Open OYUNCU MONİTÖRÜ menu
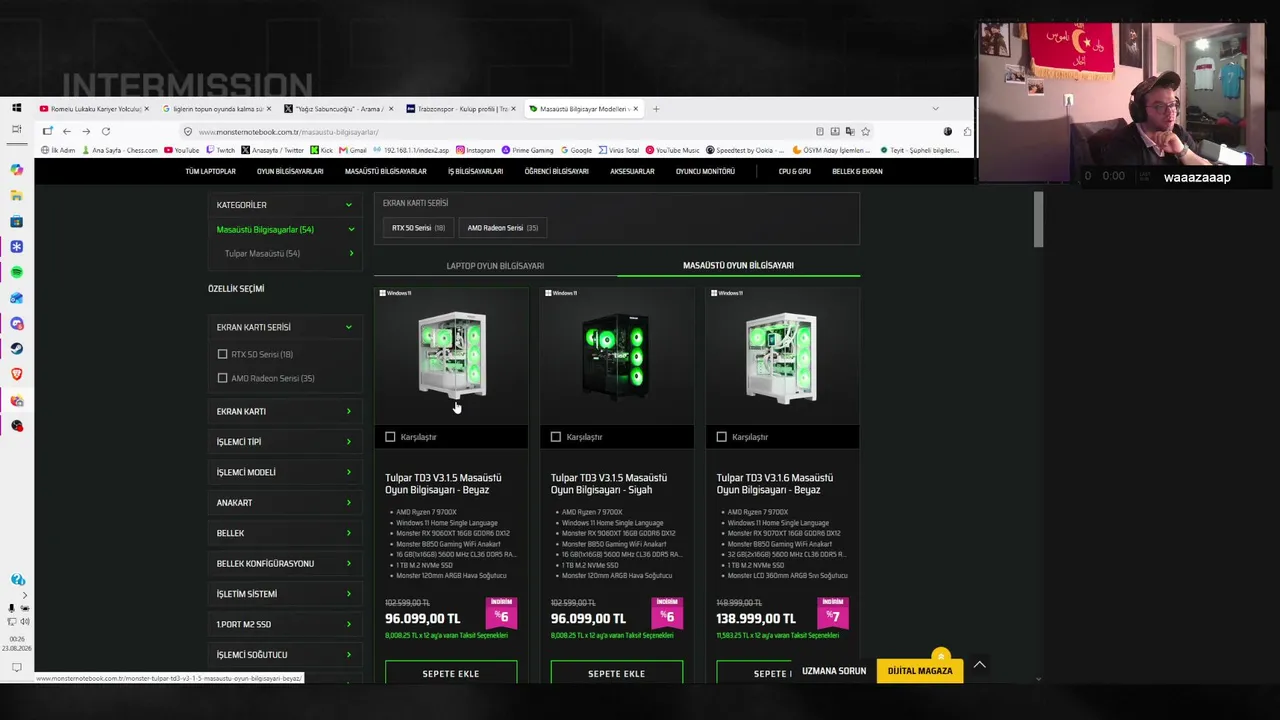This screenshot has width=1280, height=720. pos(705,171)
